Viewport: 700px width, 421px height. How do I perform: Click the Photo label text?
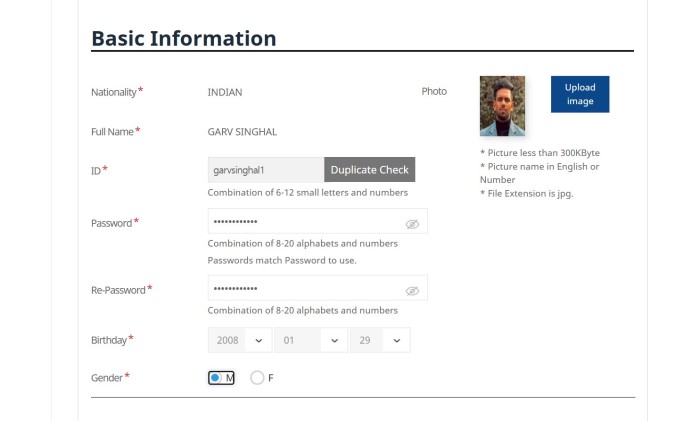click(x=434, y=92)
